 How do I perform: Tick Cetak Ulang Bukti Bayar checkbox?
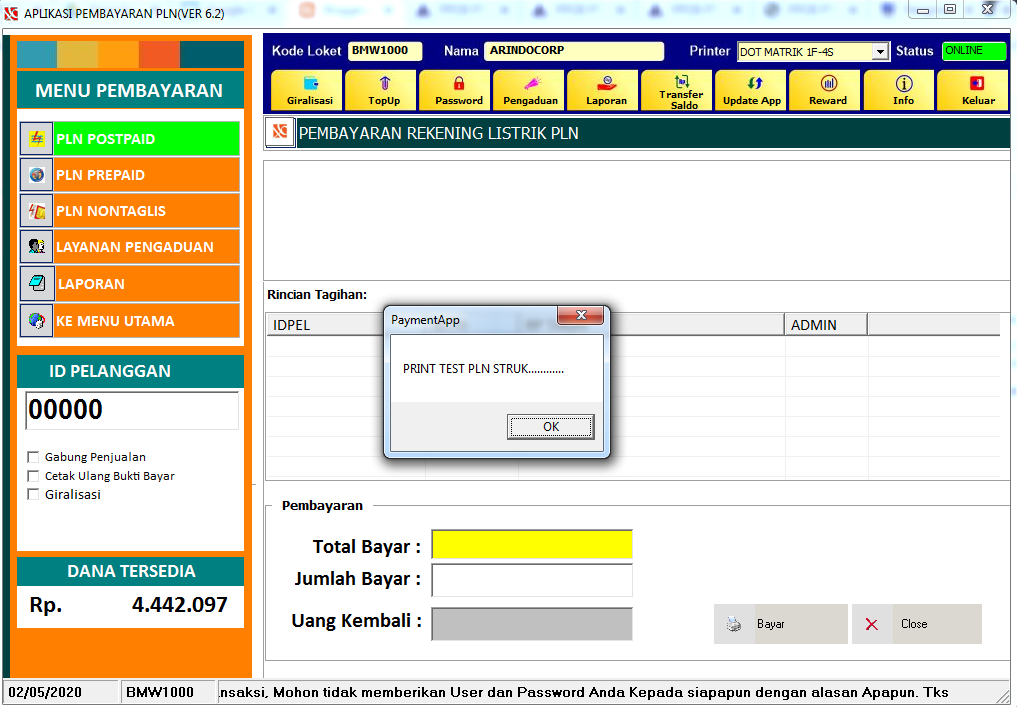pos(33,475)
